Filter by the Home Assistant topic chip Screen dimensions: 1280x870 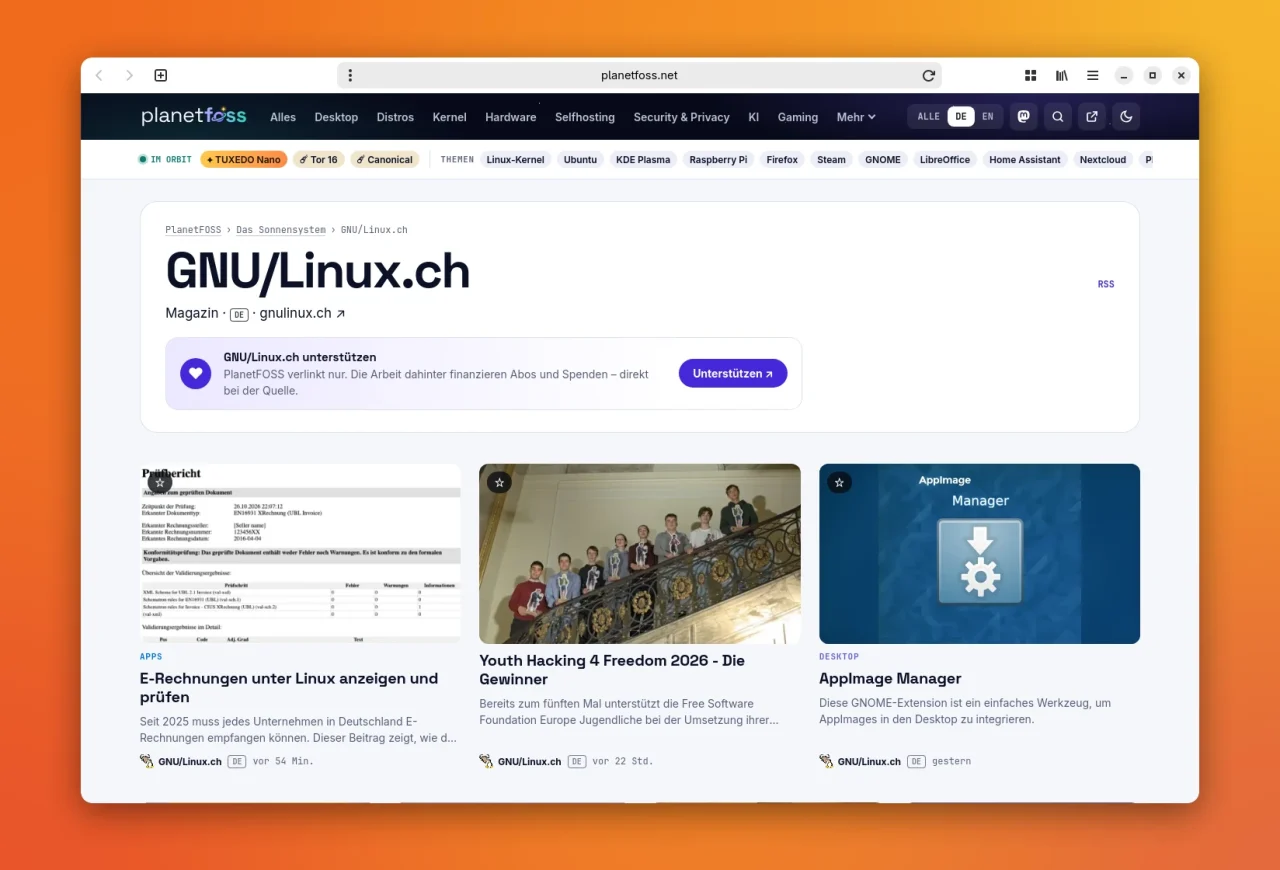[x=1026, y=160]
